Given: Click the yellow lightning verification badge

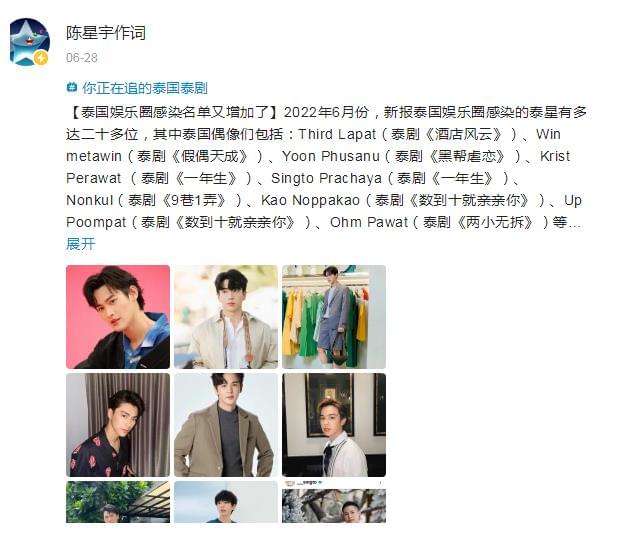Looking at the screenshot, I should point(41,58).
